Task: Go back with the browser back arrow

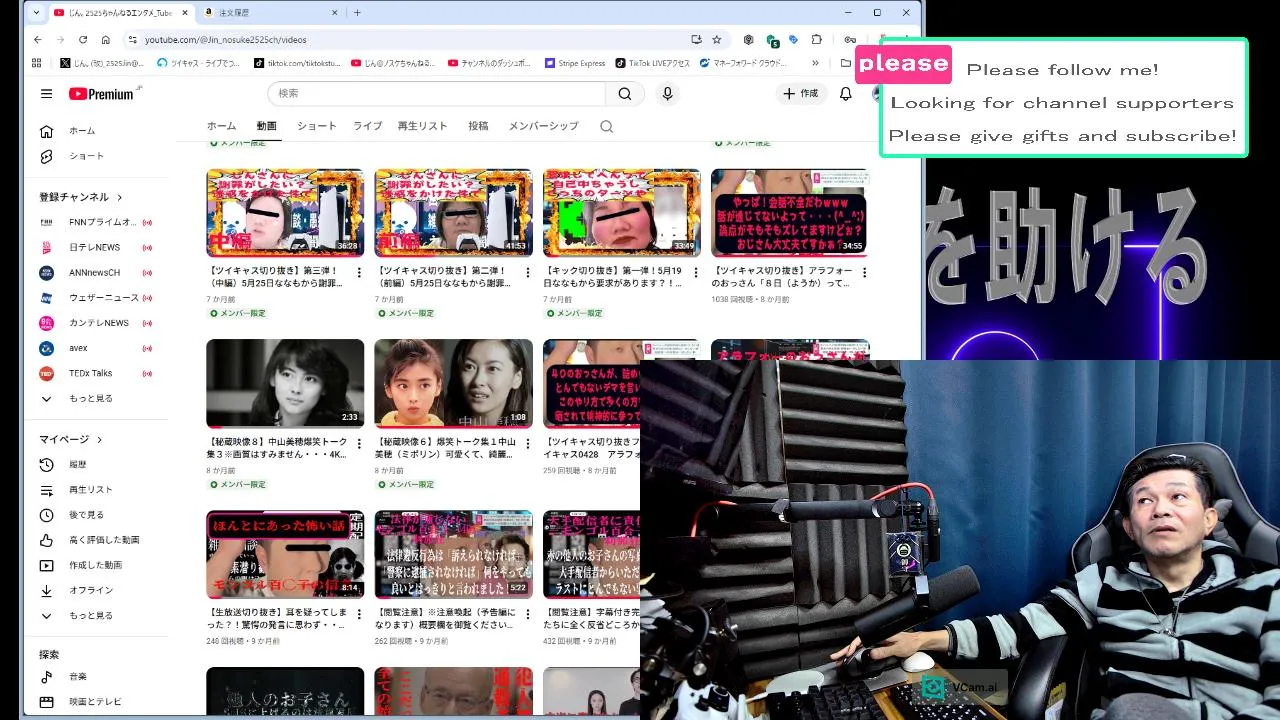Action: pyautogui.click(x=38, y=40)
